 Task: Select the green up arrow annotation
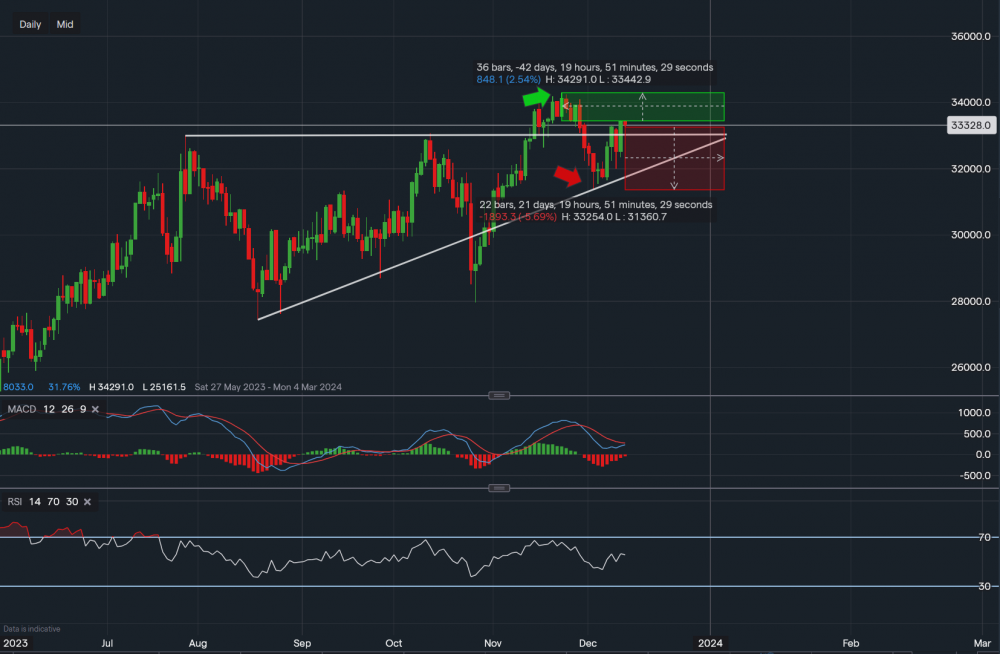[x=535, y=98]
